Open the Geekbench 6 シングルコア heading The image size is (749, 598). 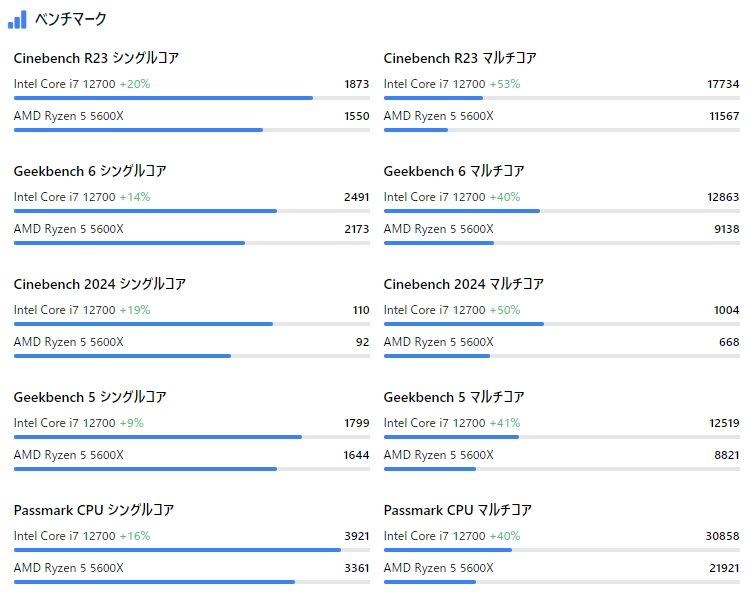click(x=90, y=171)
